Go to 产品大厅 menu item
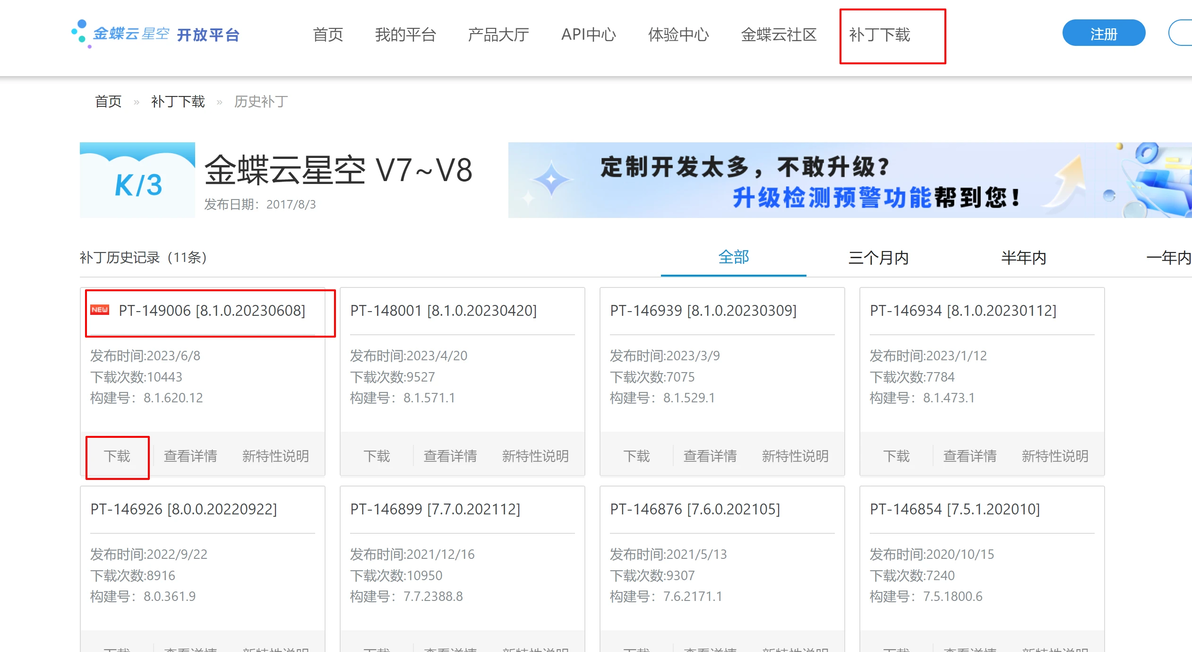 (x=498, y=35)
